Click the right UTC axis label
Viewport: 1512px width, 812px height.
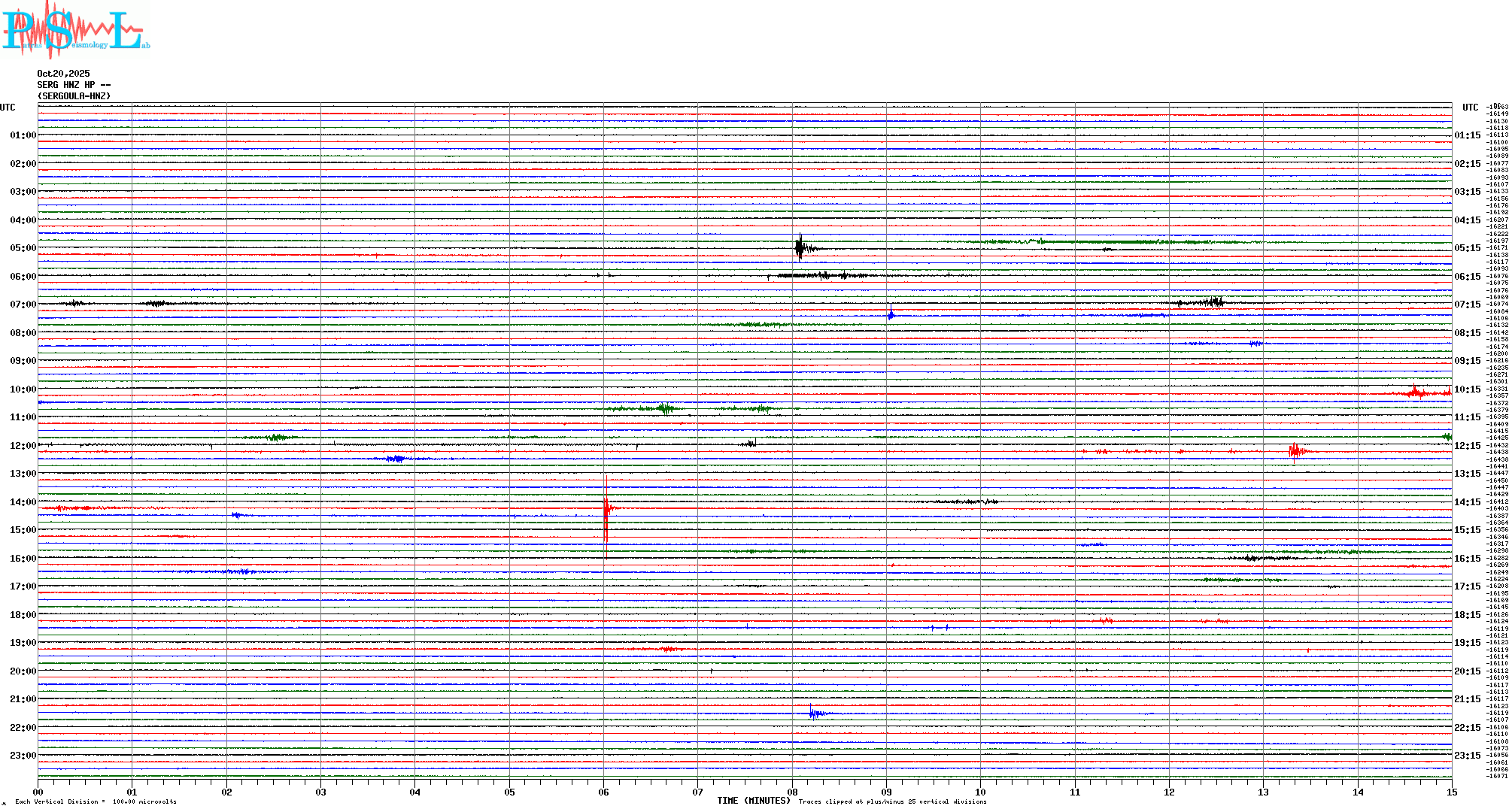1470,108
